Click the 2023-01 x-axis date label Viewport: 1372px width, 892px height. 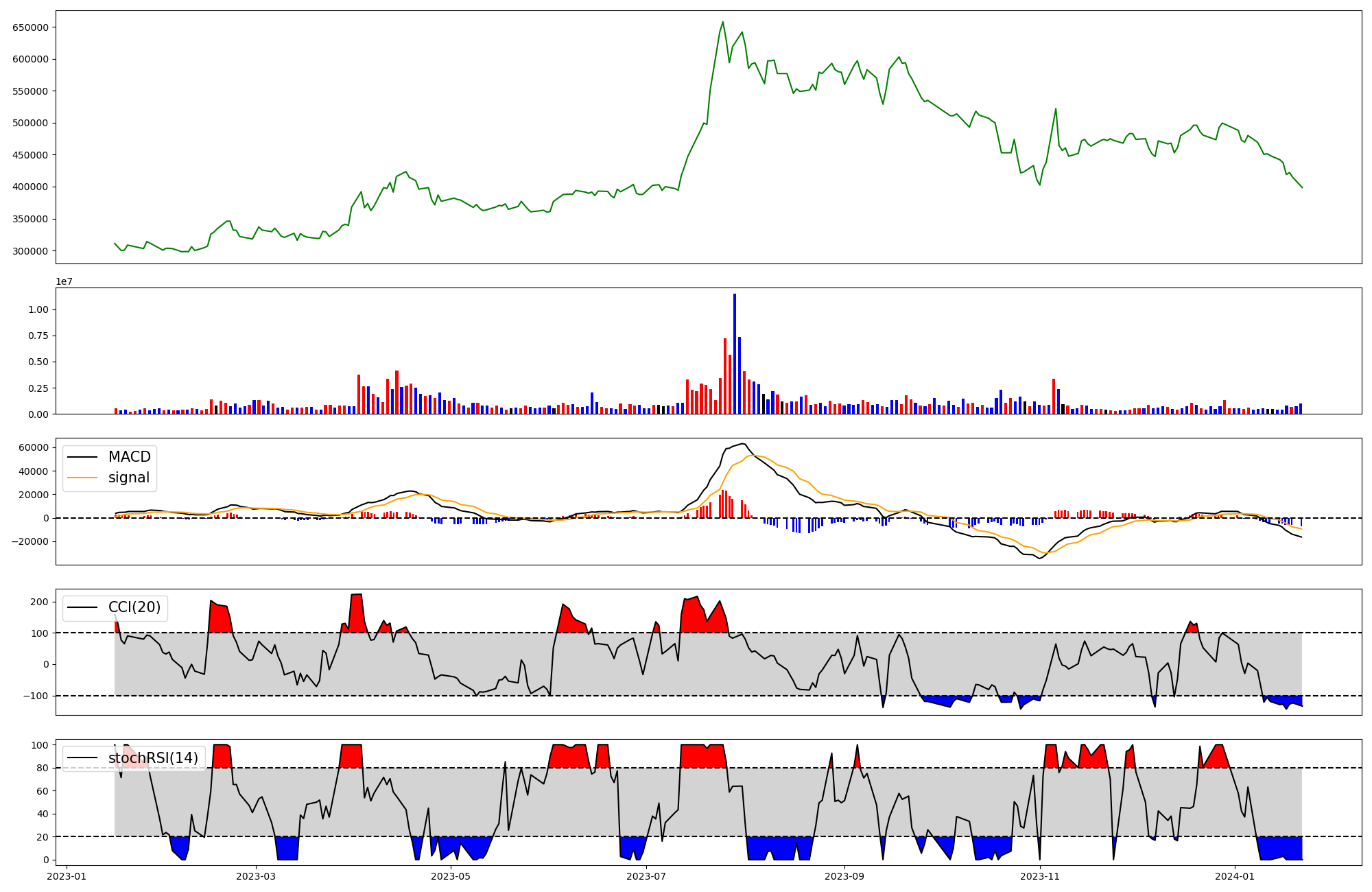(67, 876)
